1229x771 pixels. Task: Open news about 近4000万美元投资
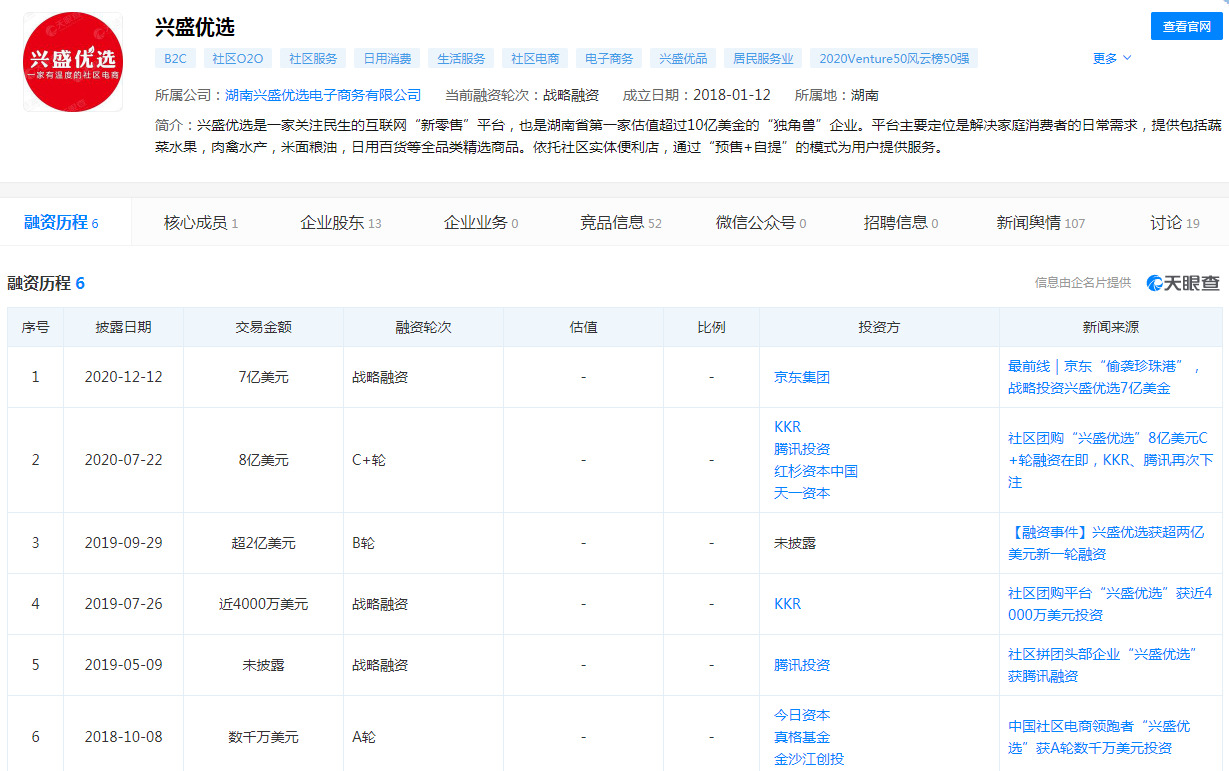click(x=1110, y=604)
